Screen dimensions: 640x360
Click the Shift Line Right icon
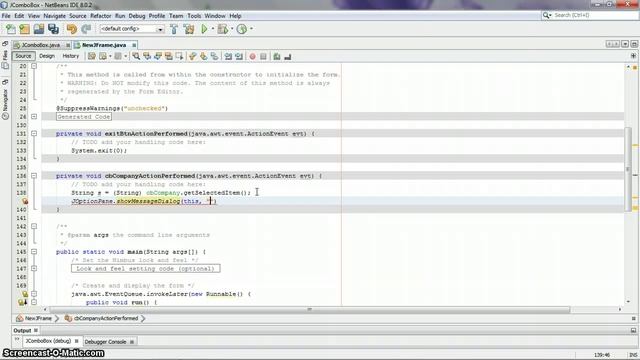[239, 56]
